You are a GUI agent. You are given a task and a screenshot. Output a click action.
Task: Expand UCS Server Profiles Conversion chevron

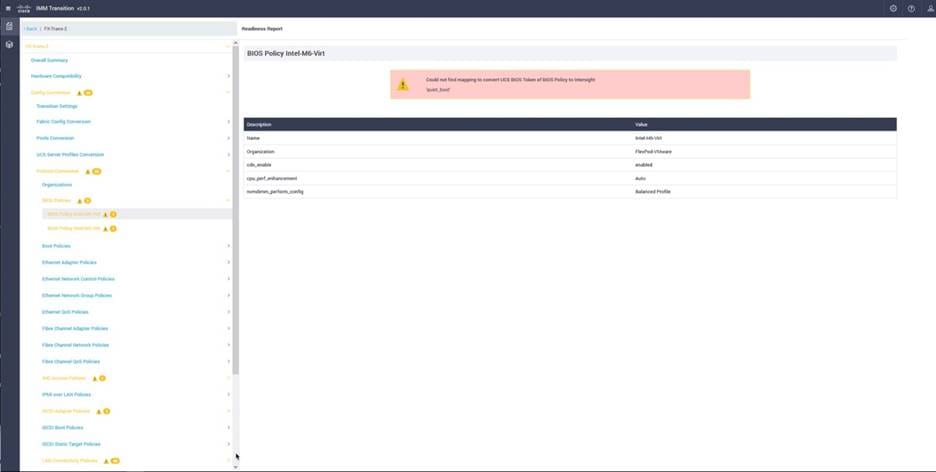tap(229, 155)
